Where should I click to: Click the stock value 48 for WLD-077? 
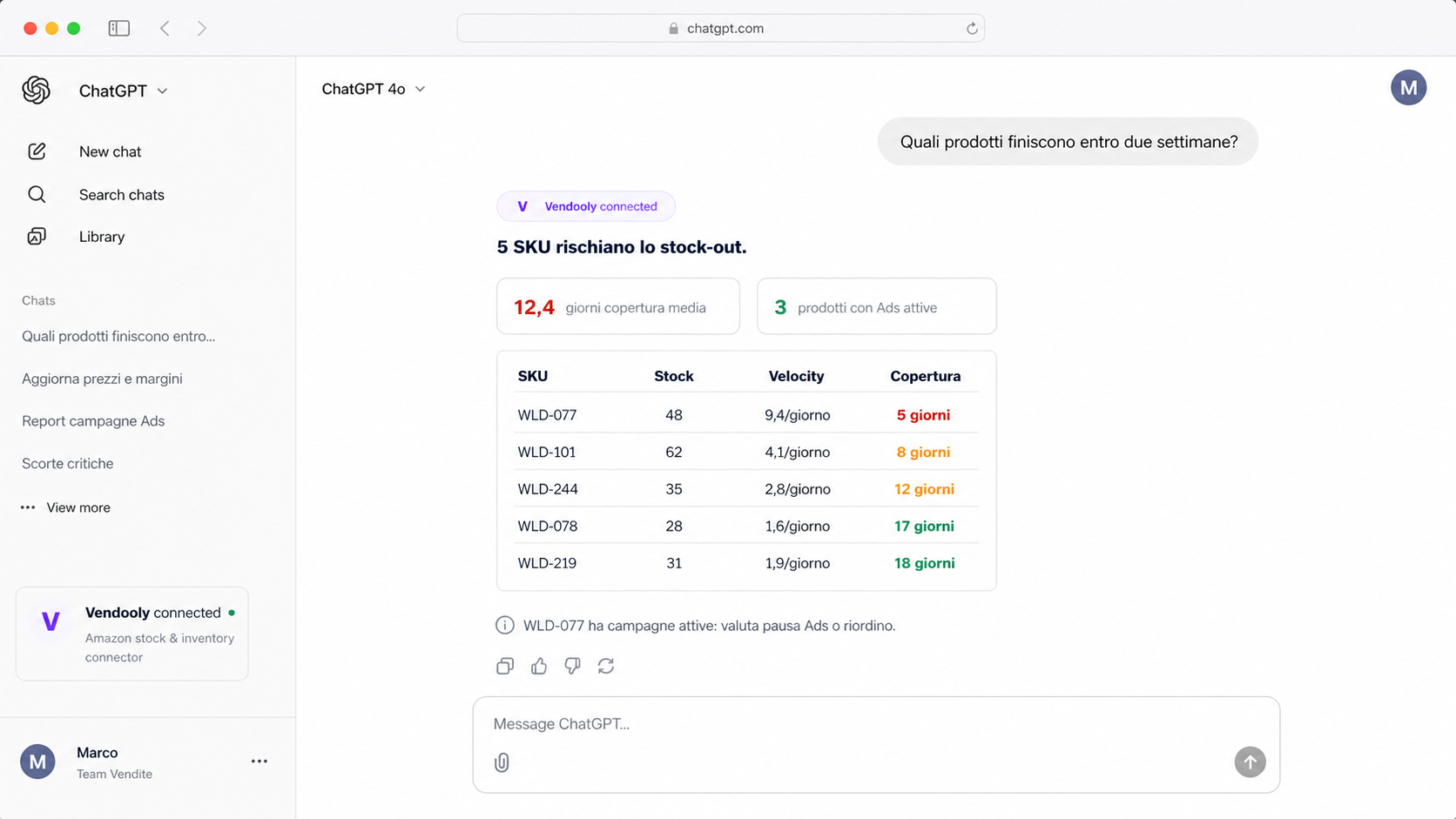pyautogui.click(x=674, y=415)
